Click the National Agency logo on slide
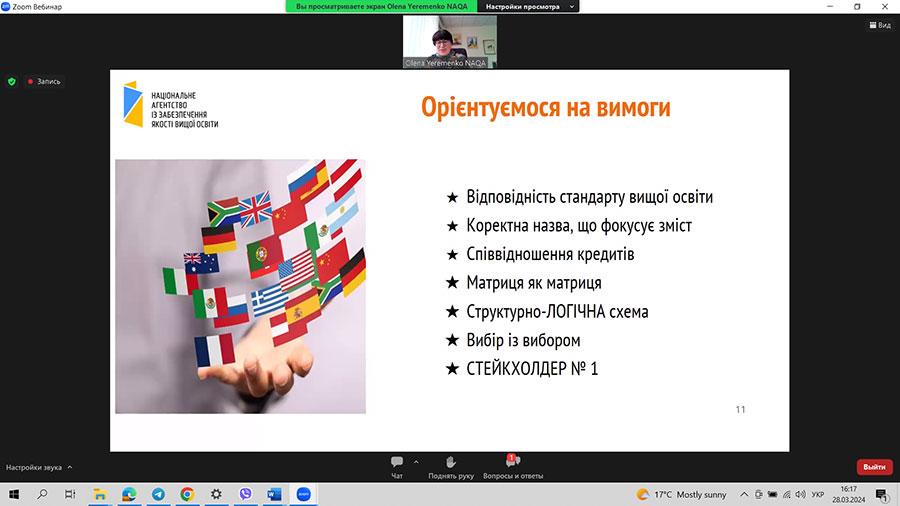The width and height of the screenshot is (900, 506). click(x=170, y=104)
